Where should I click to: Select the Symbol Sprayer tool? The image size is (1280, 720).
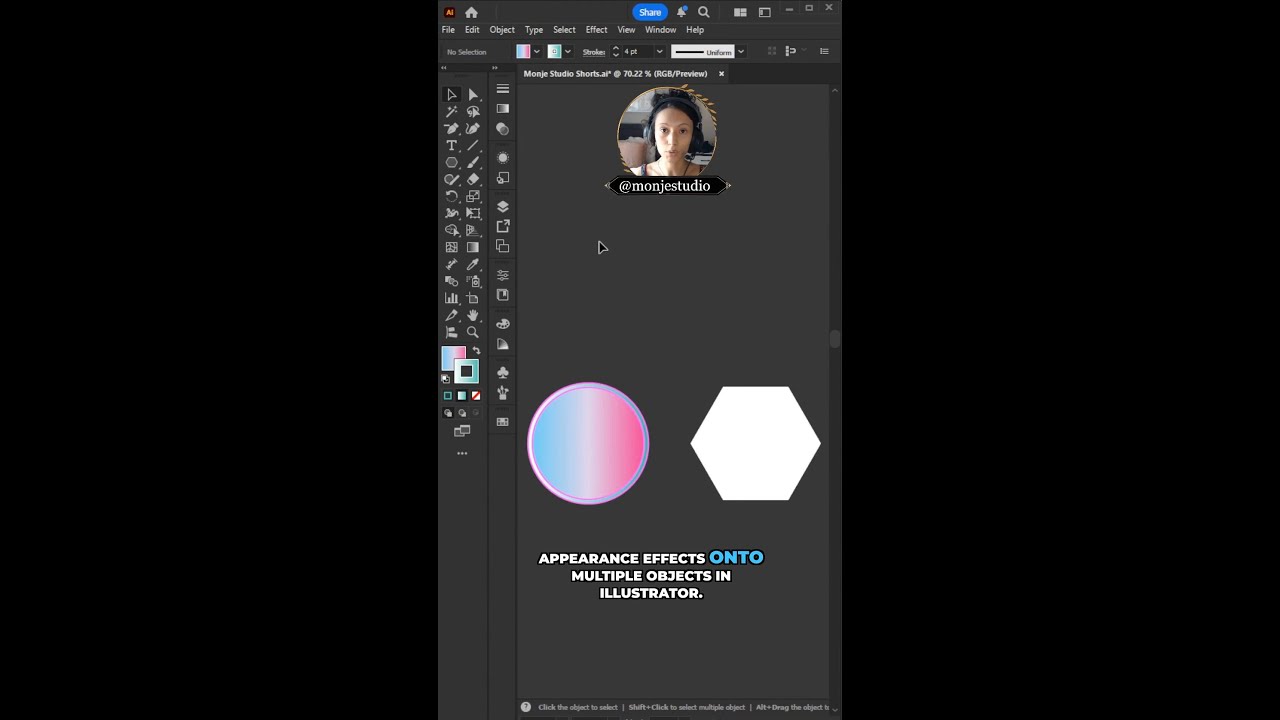(x=473, y=282)
